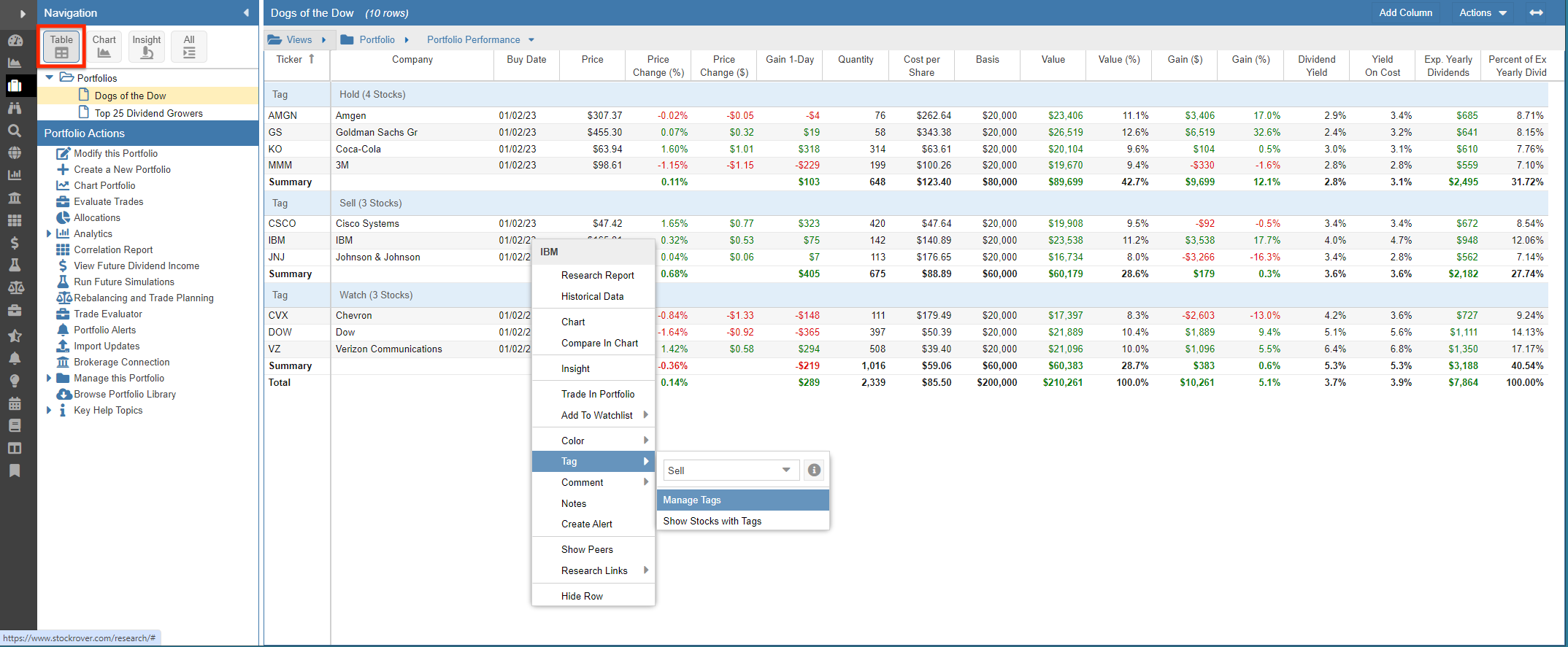
Task: Open Add To Watchlist submenu
Action: coord(593,415)
